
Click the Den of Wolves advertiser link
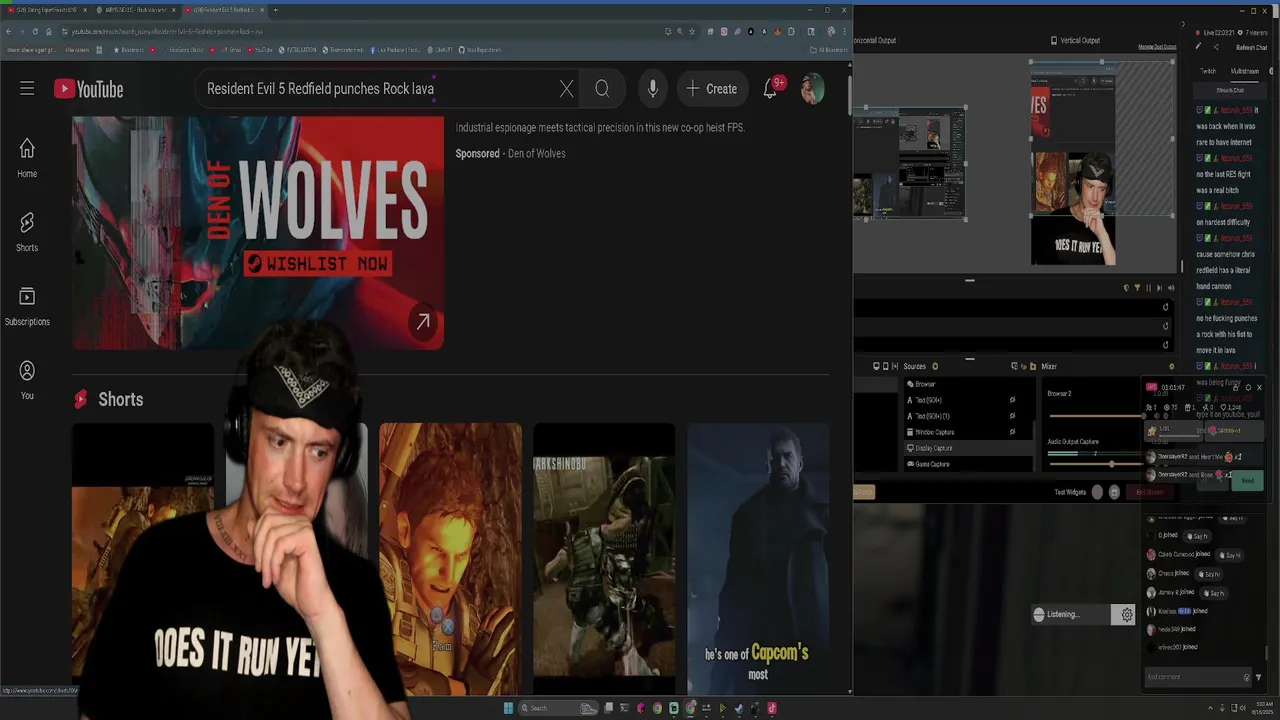(536, 153)
